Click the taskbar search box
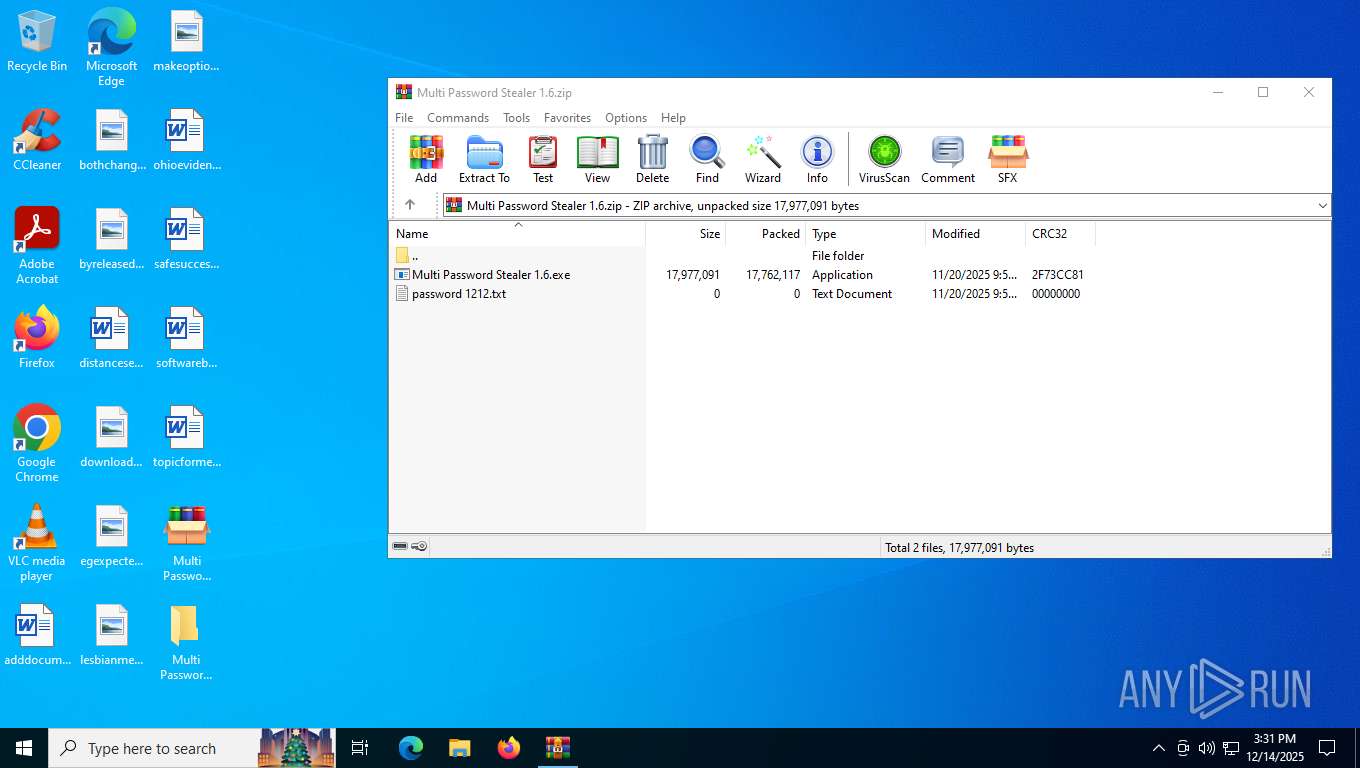Image resolution: width=1360 pixels, height=768 pixels. 193,748
